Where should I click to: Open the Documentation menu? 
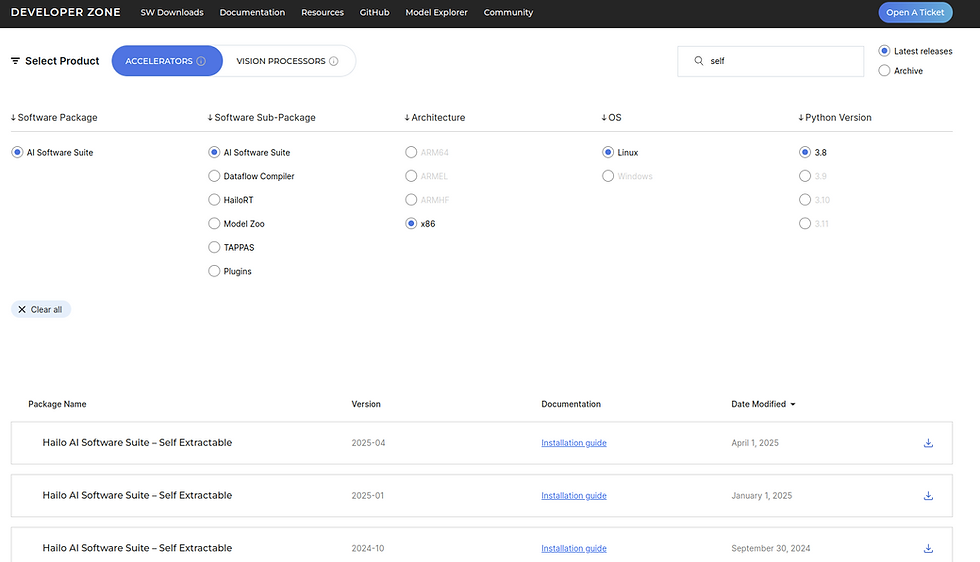pos(252,13)
